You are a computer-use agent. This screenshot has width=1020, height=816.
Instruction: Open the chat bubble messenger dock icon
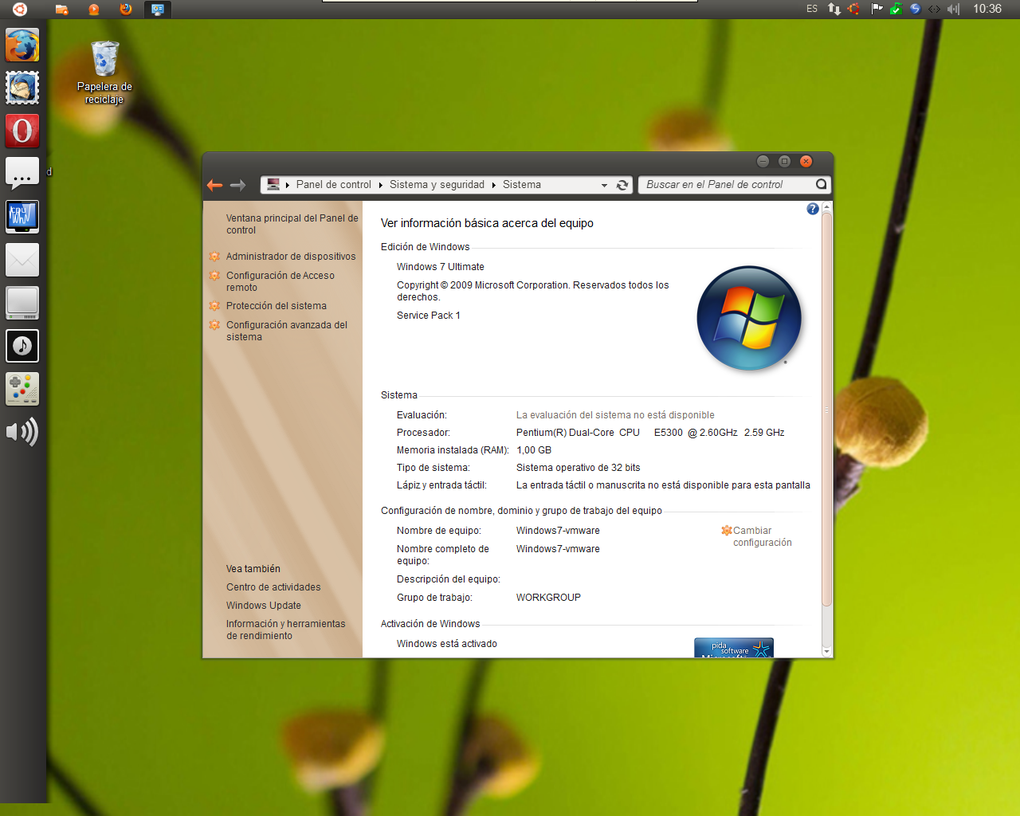pyautogui.click(x=22, y=174)
